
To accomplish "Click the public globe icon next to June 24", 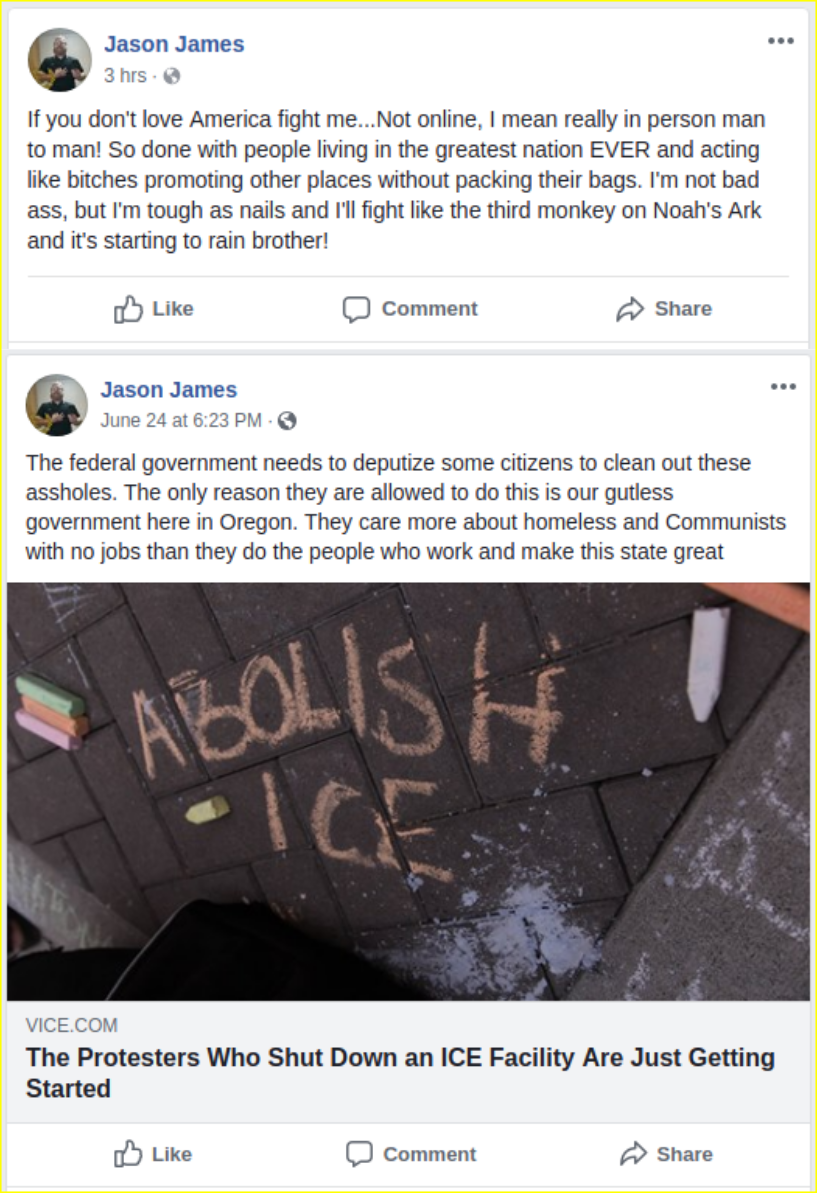I will (287, 421).
